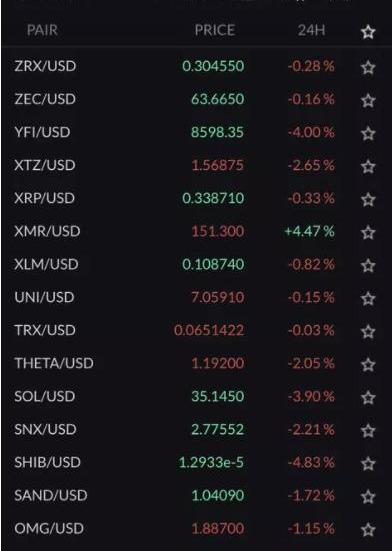Viewport: 392px width, 551px height.
Task: Sort list by PAIR column header
Action: click(x=42, y=30)
